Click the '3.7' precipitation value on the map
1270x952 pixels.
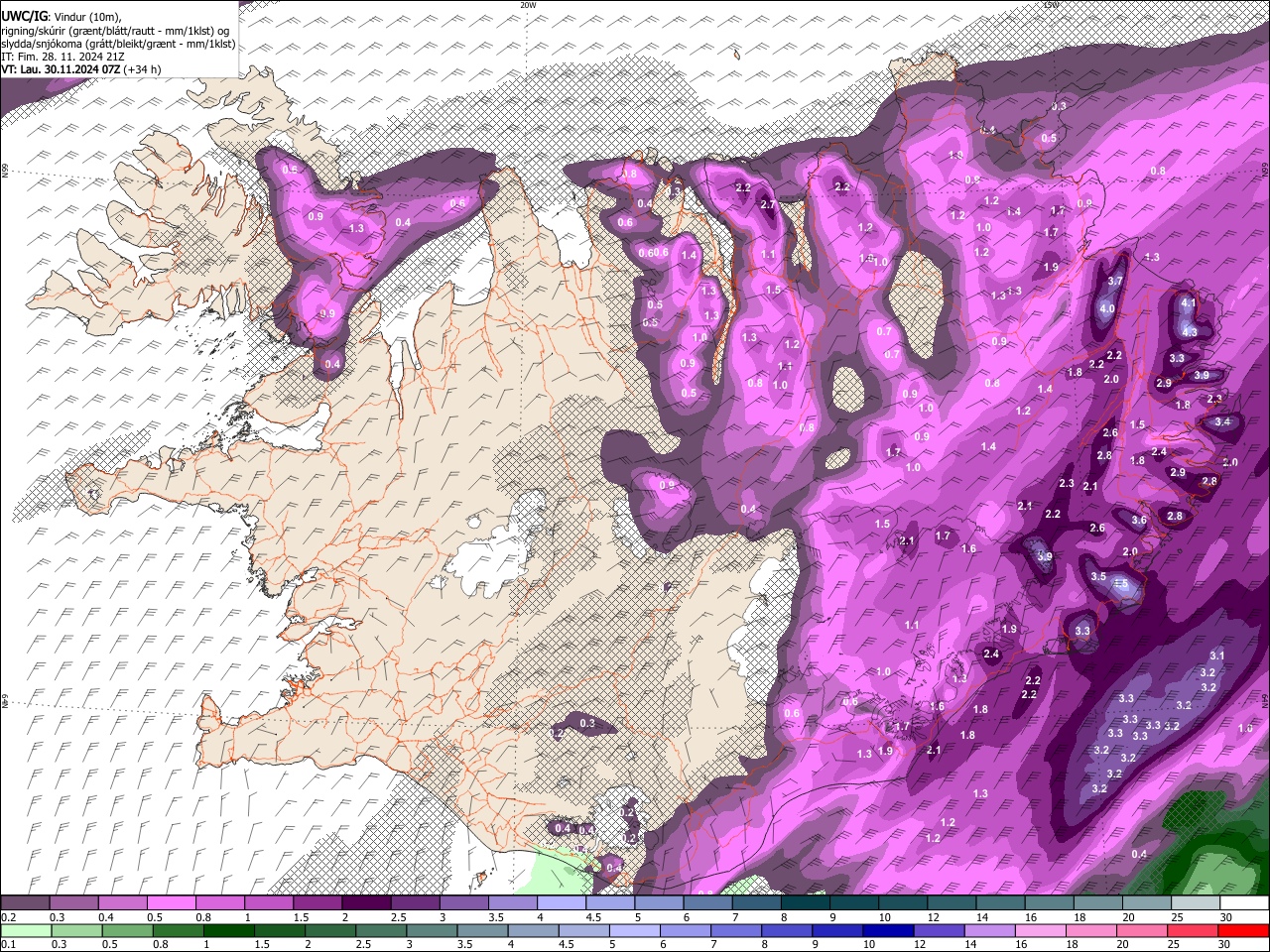coord(1114,281)
